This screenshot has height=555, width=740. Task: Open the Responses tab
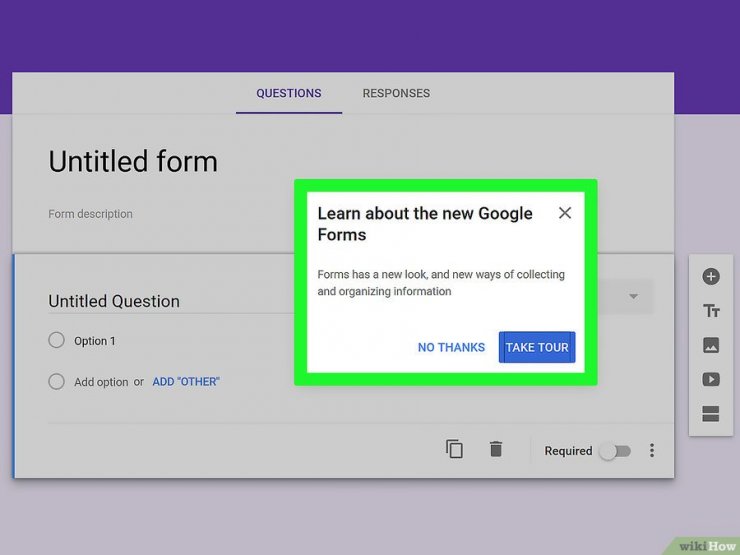click(396, 93)
